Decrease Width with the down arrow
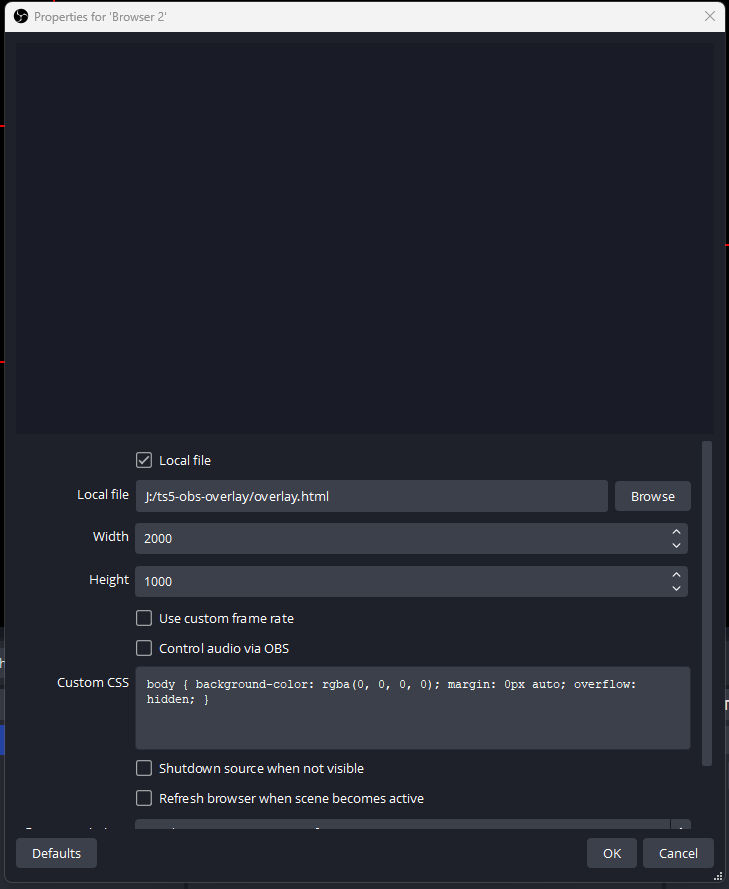Image resolution: width=729 pixels, height=889 pixels. [x=676, y=545]
